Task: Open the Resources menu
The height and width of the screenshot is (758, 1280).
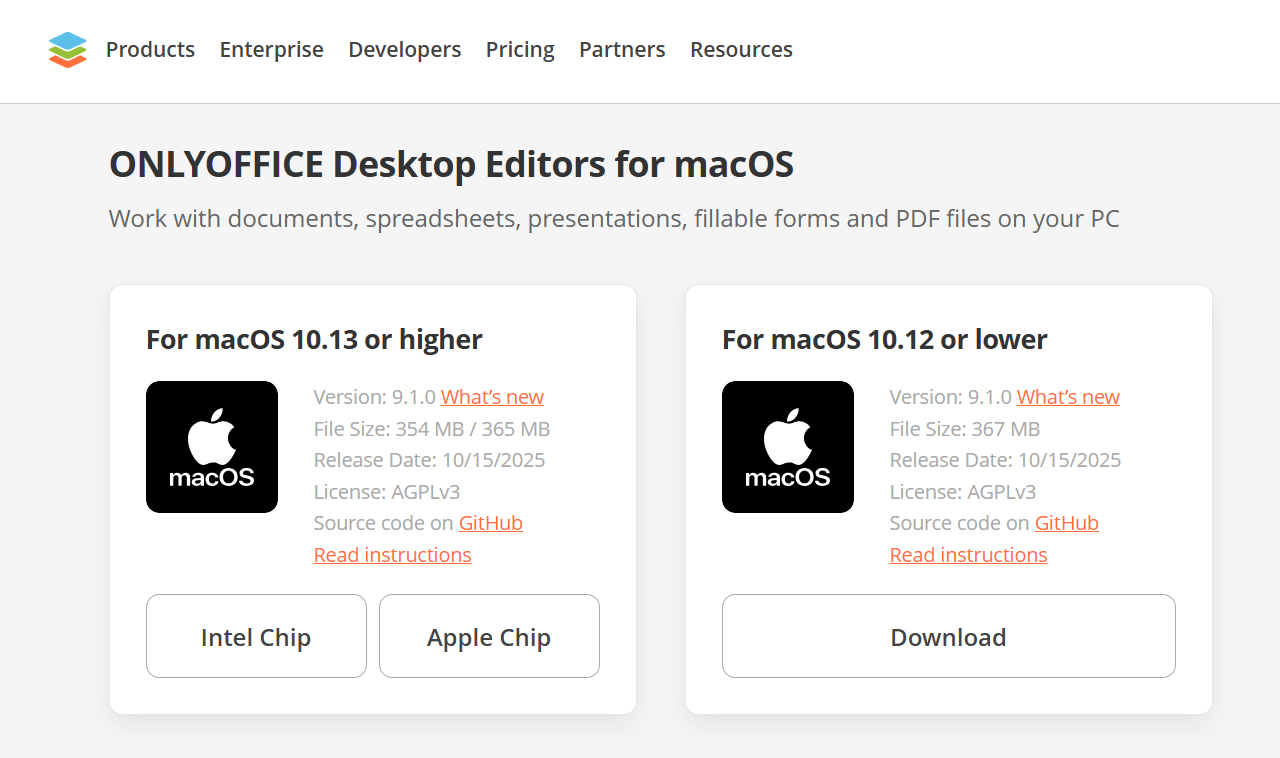Action: (741, 50)
